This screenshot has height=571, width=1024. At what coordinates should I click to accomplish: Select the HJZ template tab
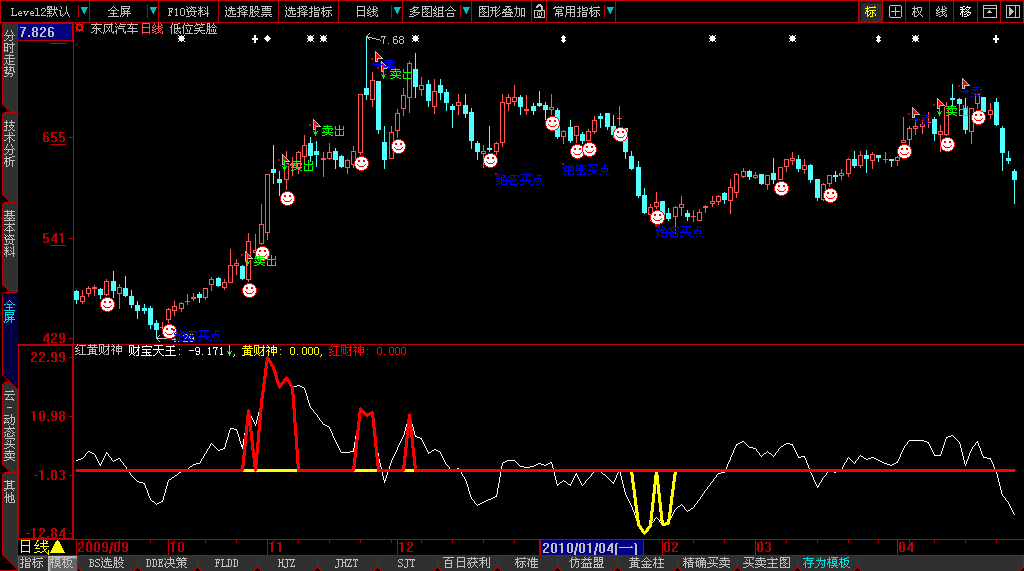click(x=287, y=563)
